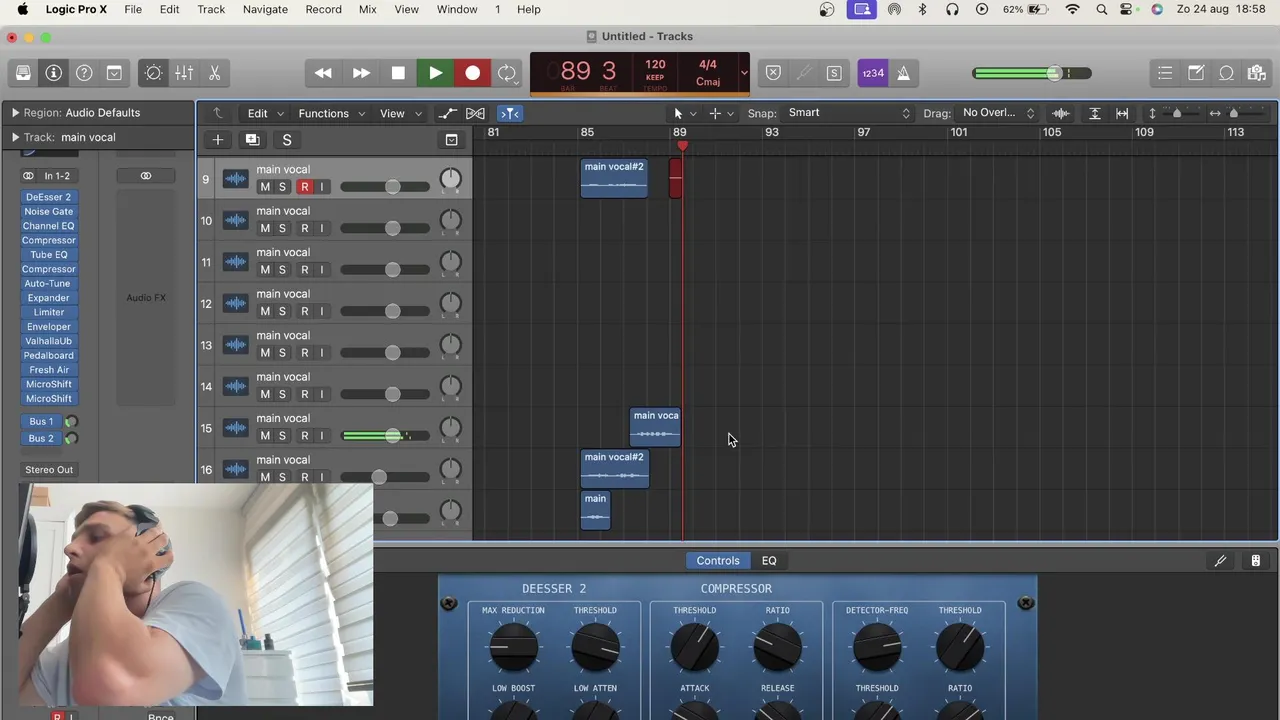Rewind the playhead

[x=323, y=73]
